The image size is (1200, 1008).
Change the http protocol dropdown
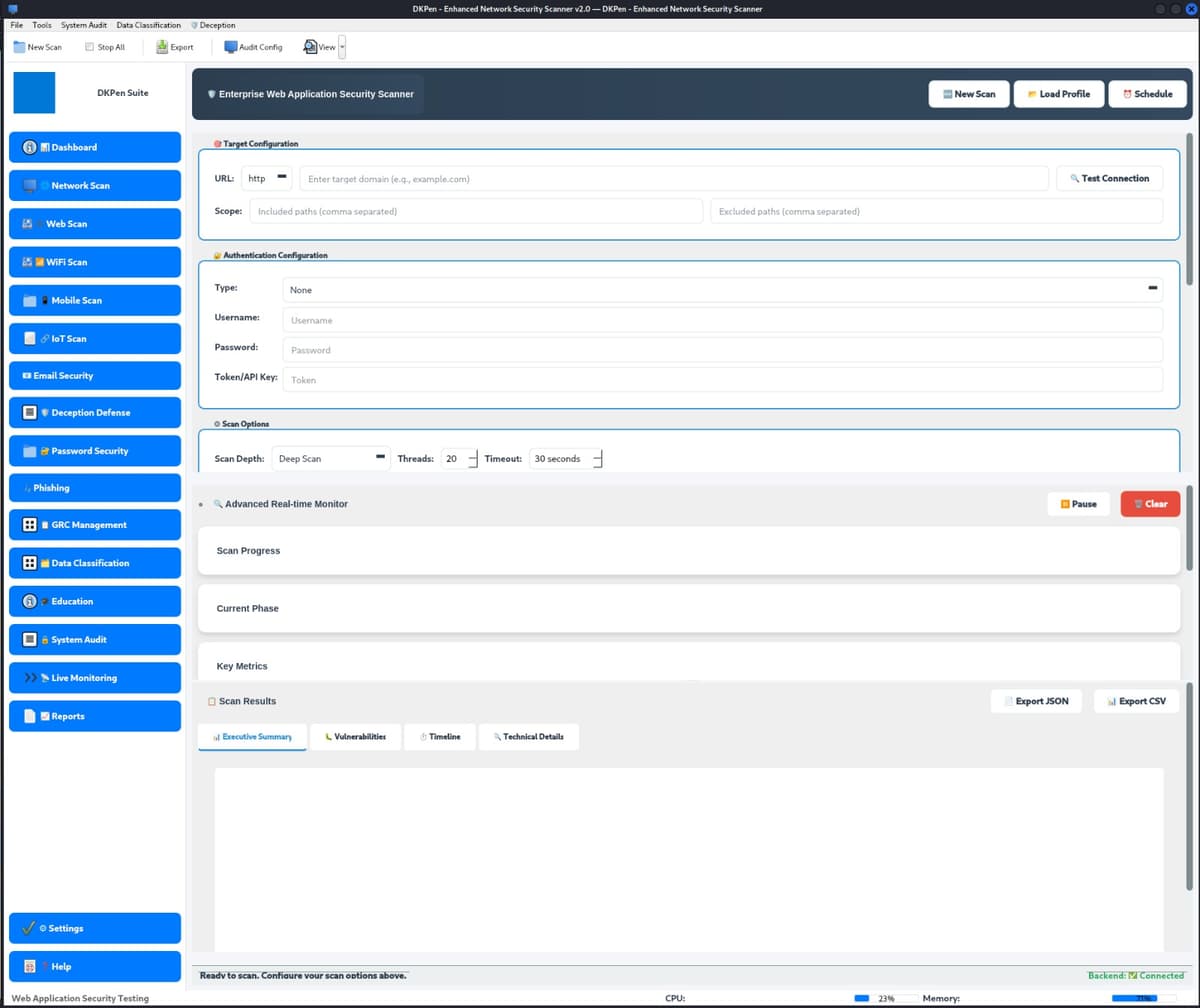pos(266,178)
